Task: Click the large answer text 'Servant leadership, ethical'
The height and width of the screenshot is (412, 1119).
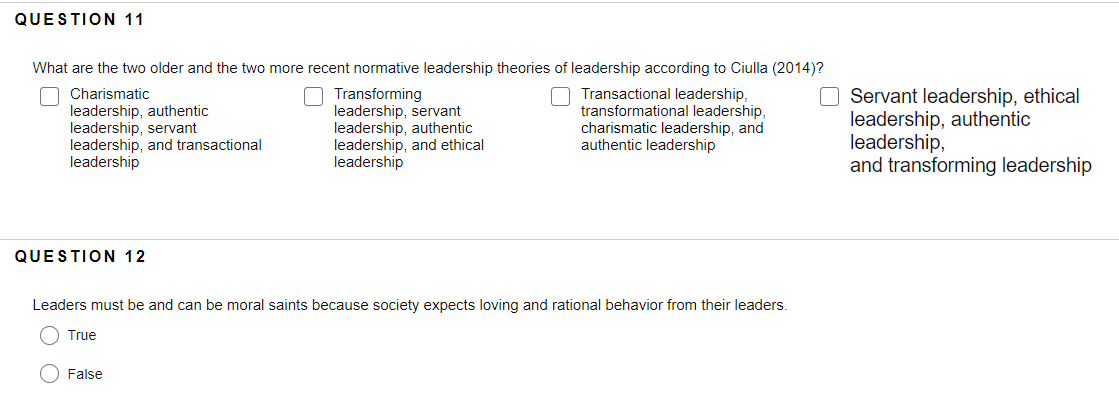Action: pyautogui.click(x=965, y=96)
